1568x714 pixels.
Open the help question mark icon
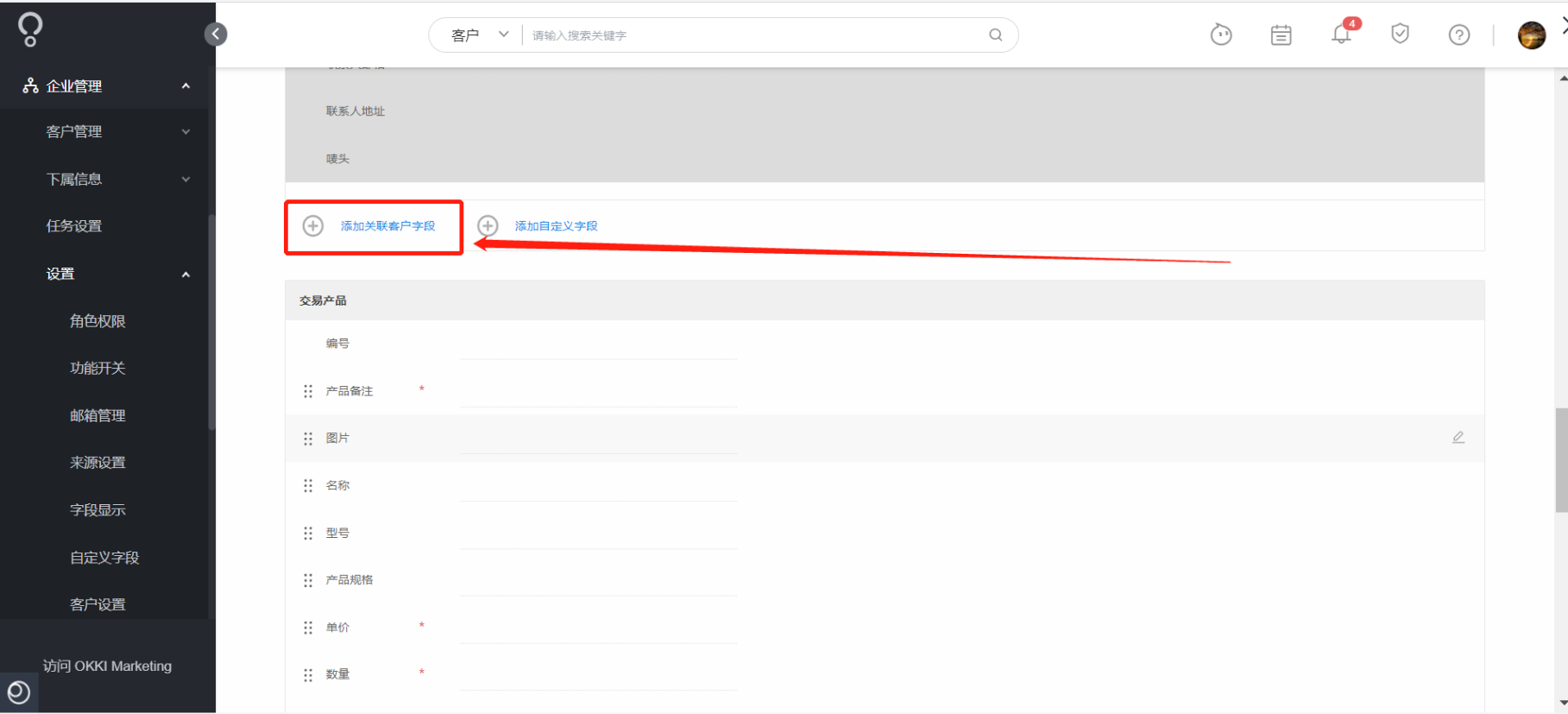tap(1458, 35)
